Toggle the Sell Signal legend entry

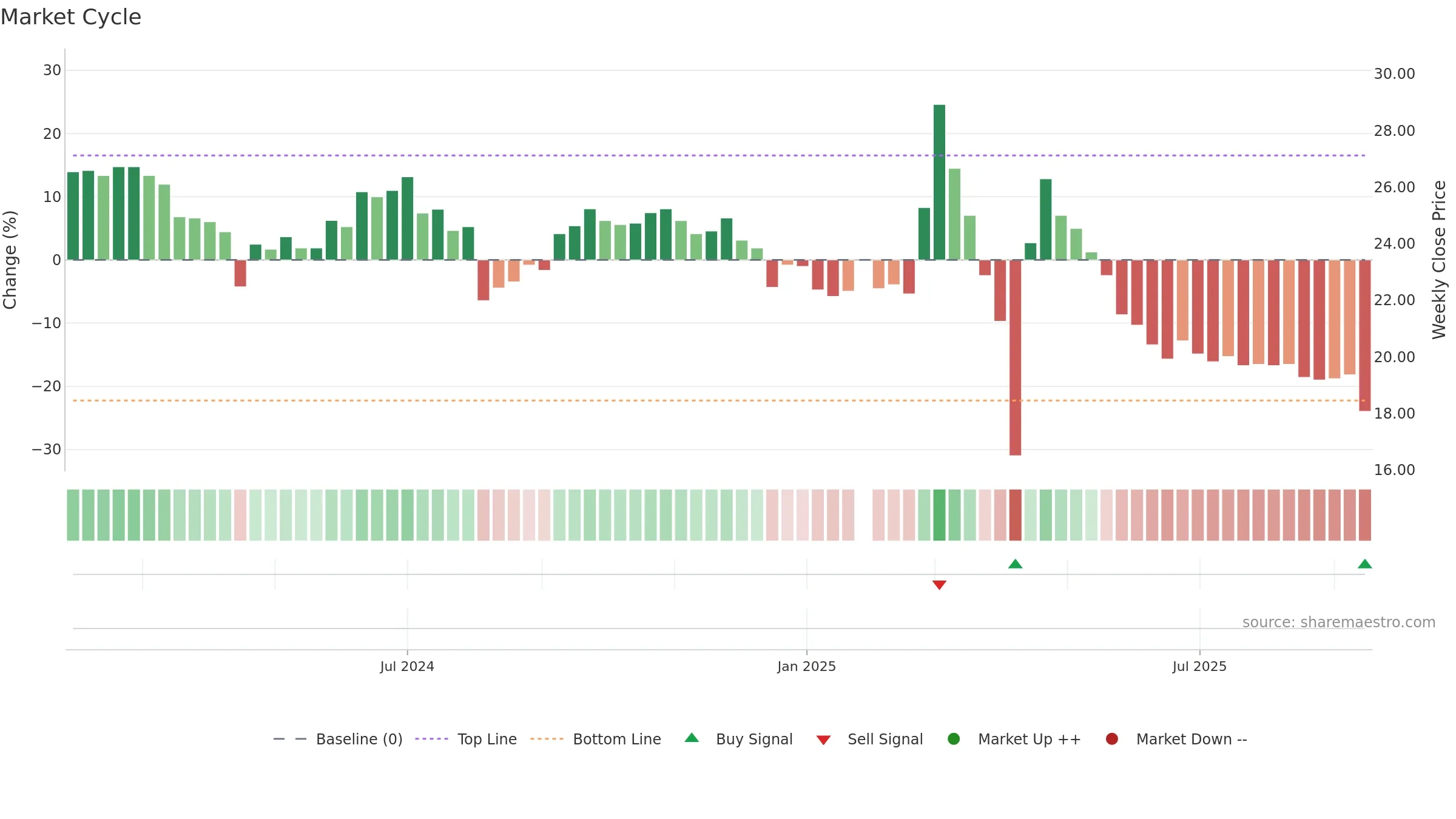[869, 739]
